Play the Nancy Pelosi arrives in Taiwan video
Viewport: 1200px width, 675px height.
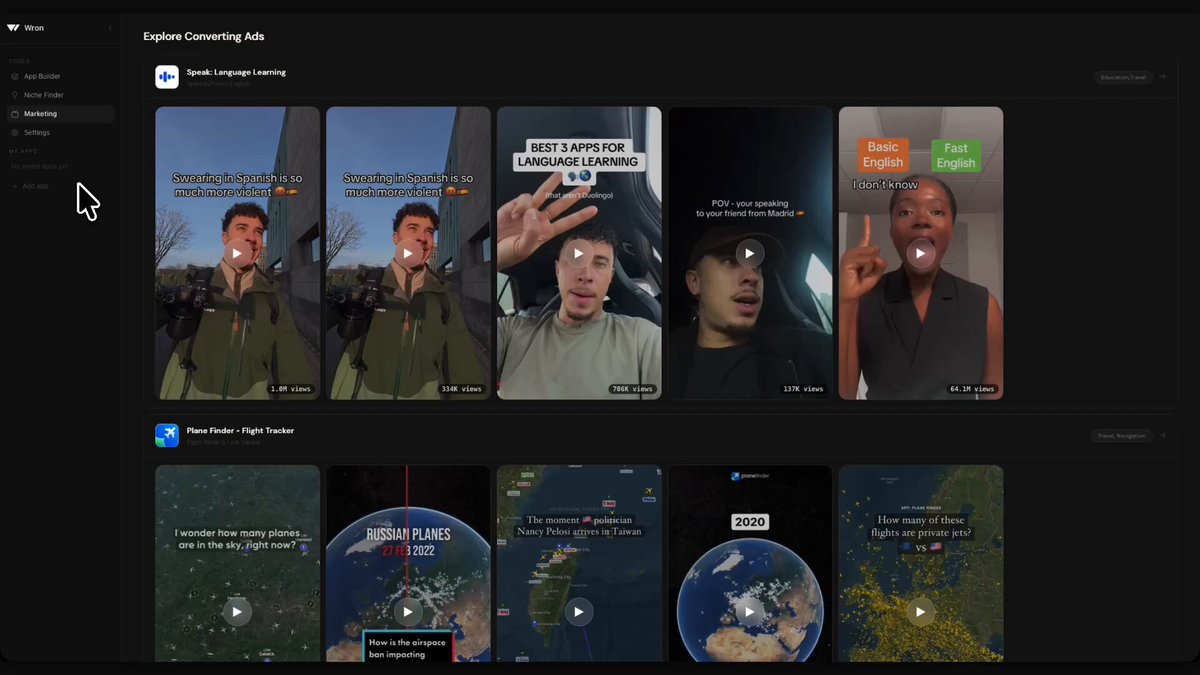(x=579, y=611)
